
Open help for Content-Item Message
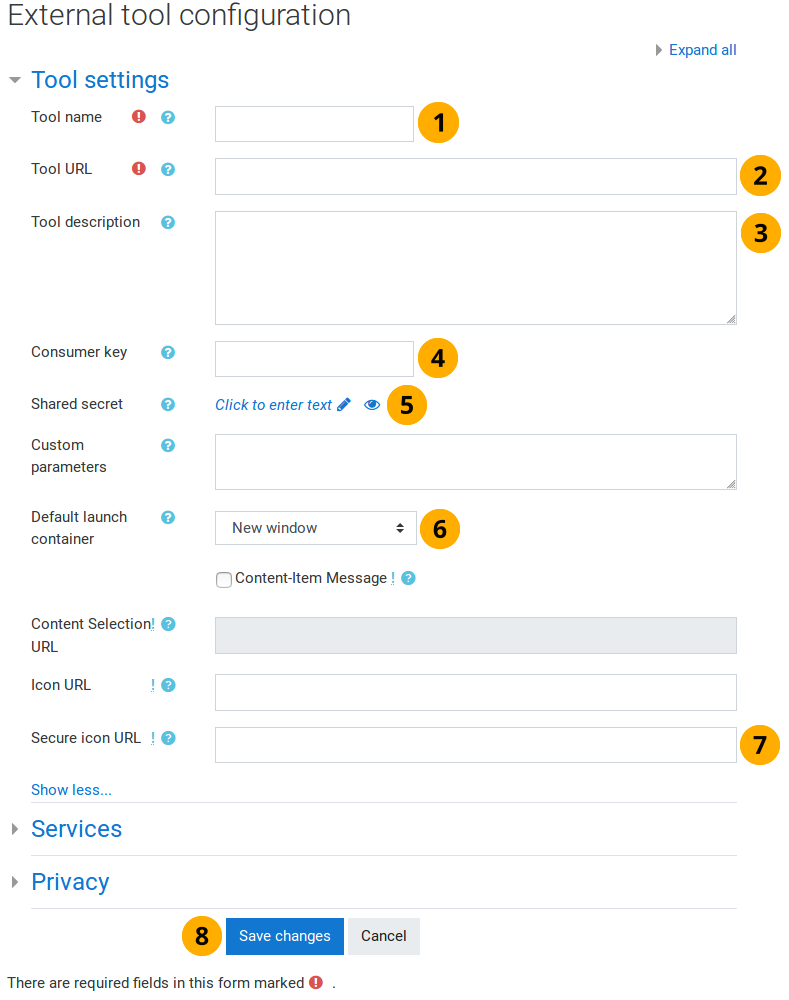[x=408, y=578]
